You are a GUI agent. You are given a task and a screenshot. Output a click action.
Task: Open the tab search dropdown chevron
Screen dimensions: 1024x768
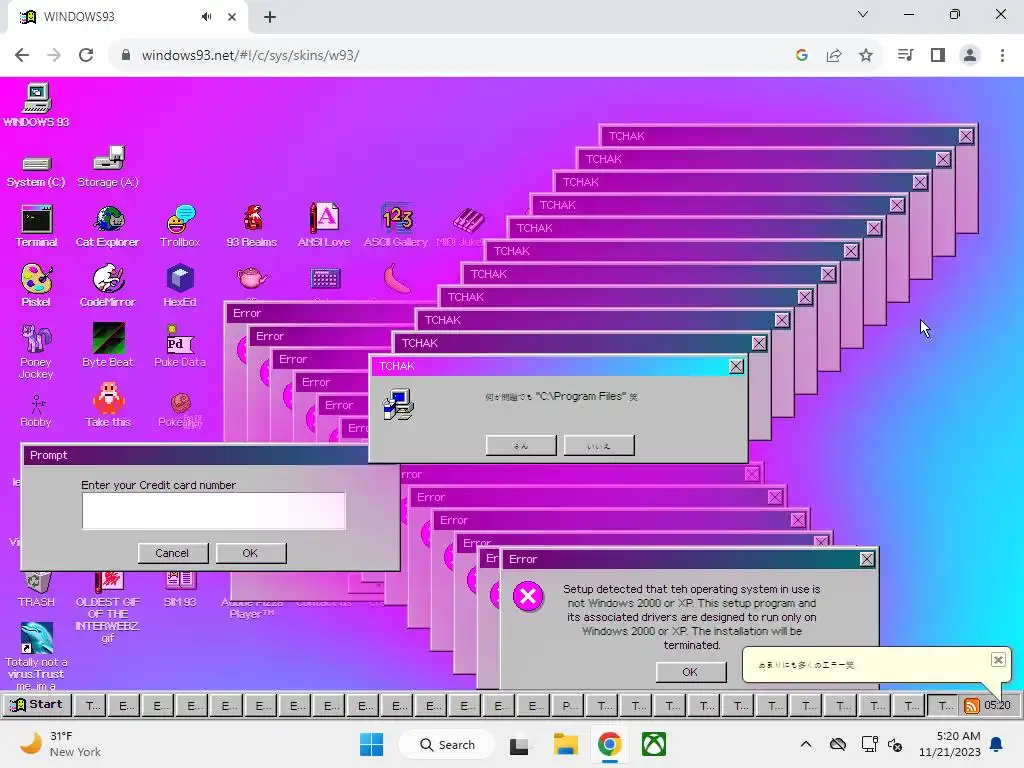pyautogui.click(x=863, y=14)
